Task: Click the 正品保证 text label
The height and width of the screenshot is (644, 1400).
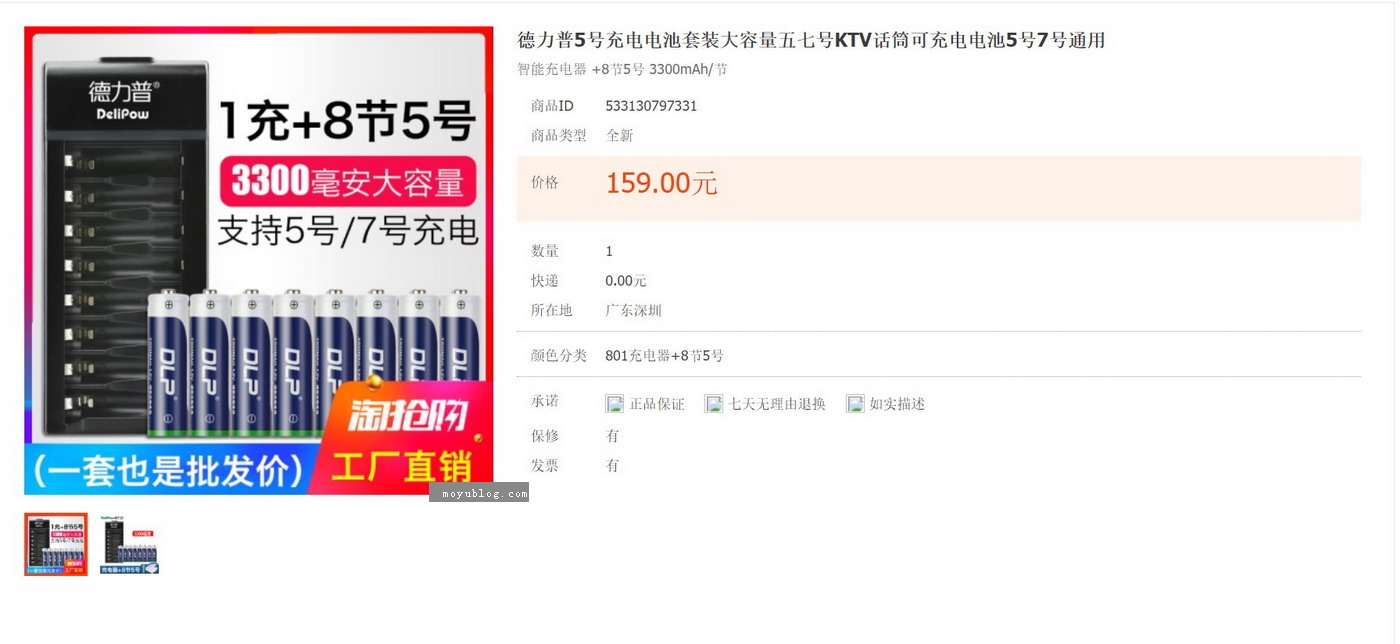Action: pyautogui.click(x=657, y=404)
